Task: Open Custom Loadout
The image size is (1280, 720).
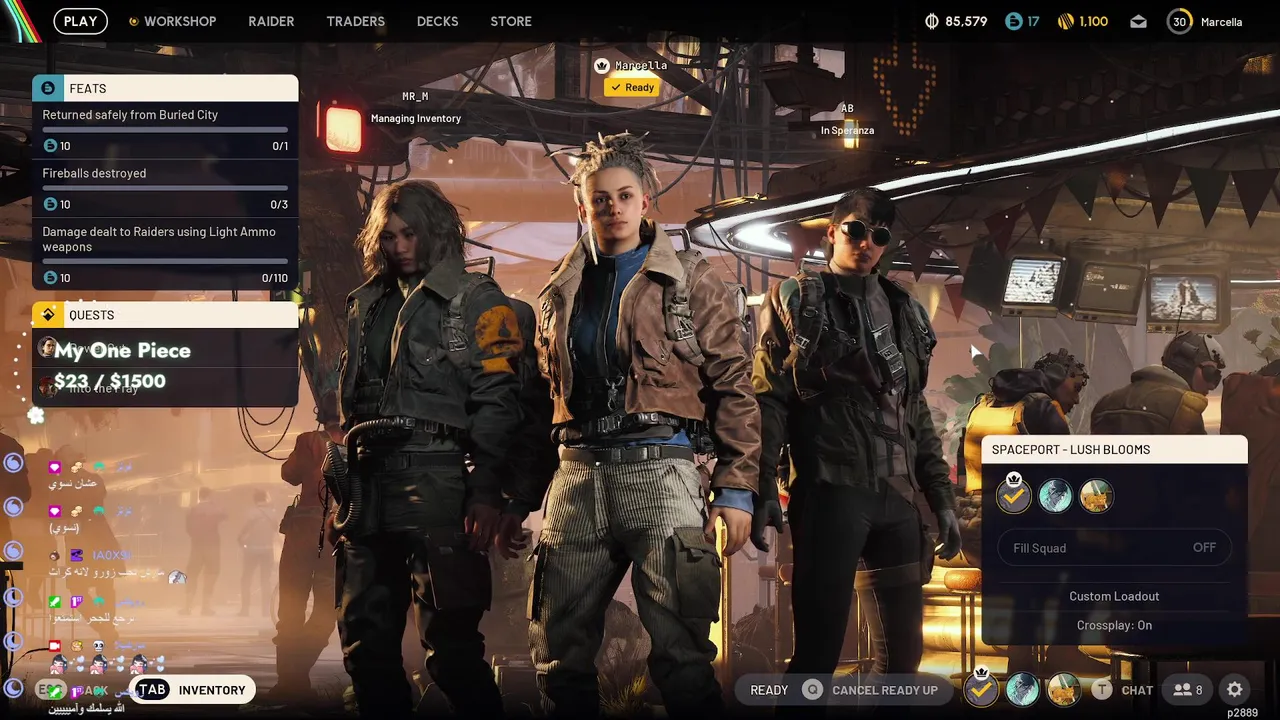Action: pos(1114,596)
